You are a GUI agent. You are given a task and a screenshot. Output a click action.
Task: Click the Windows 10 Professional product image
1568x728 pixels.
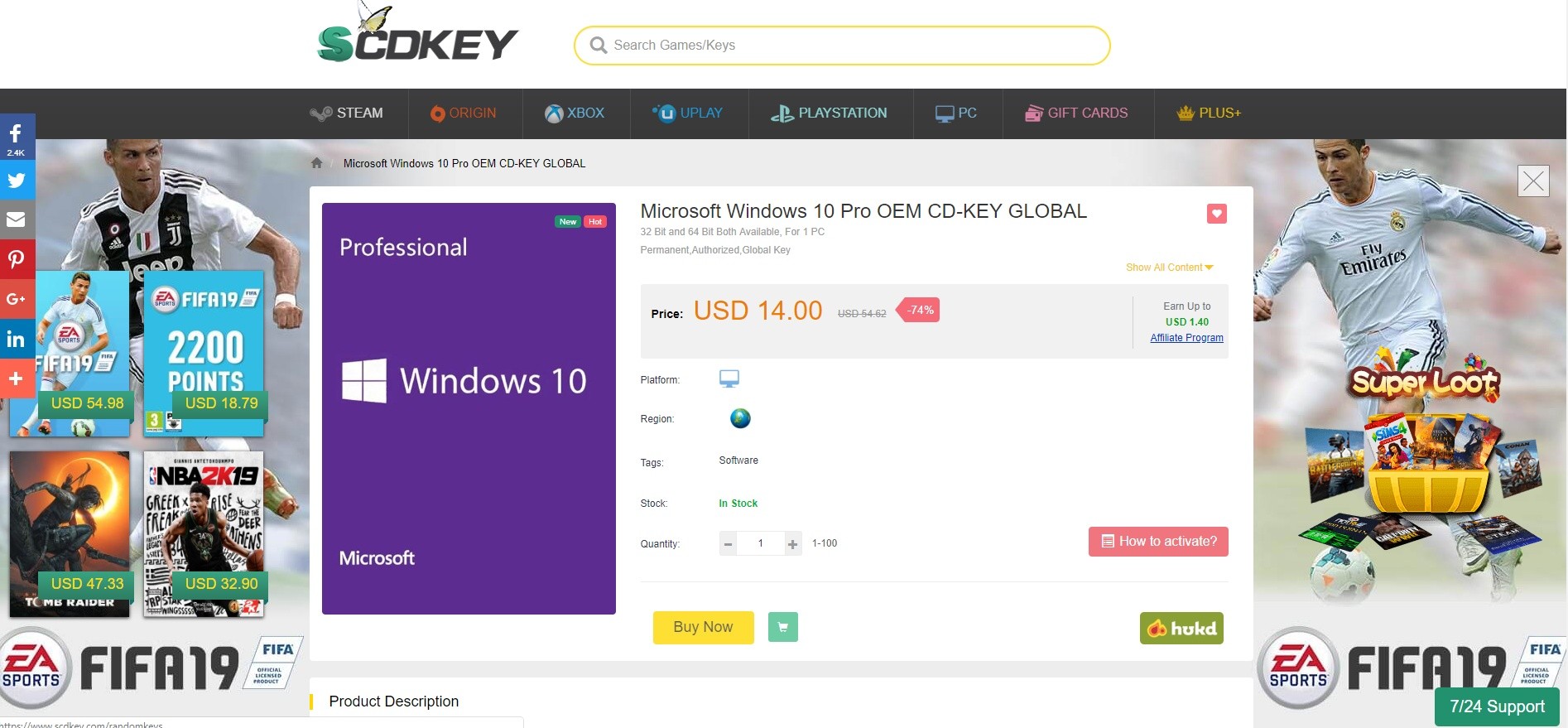pyautogui.click(x=469, y=408)
